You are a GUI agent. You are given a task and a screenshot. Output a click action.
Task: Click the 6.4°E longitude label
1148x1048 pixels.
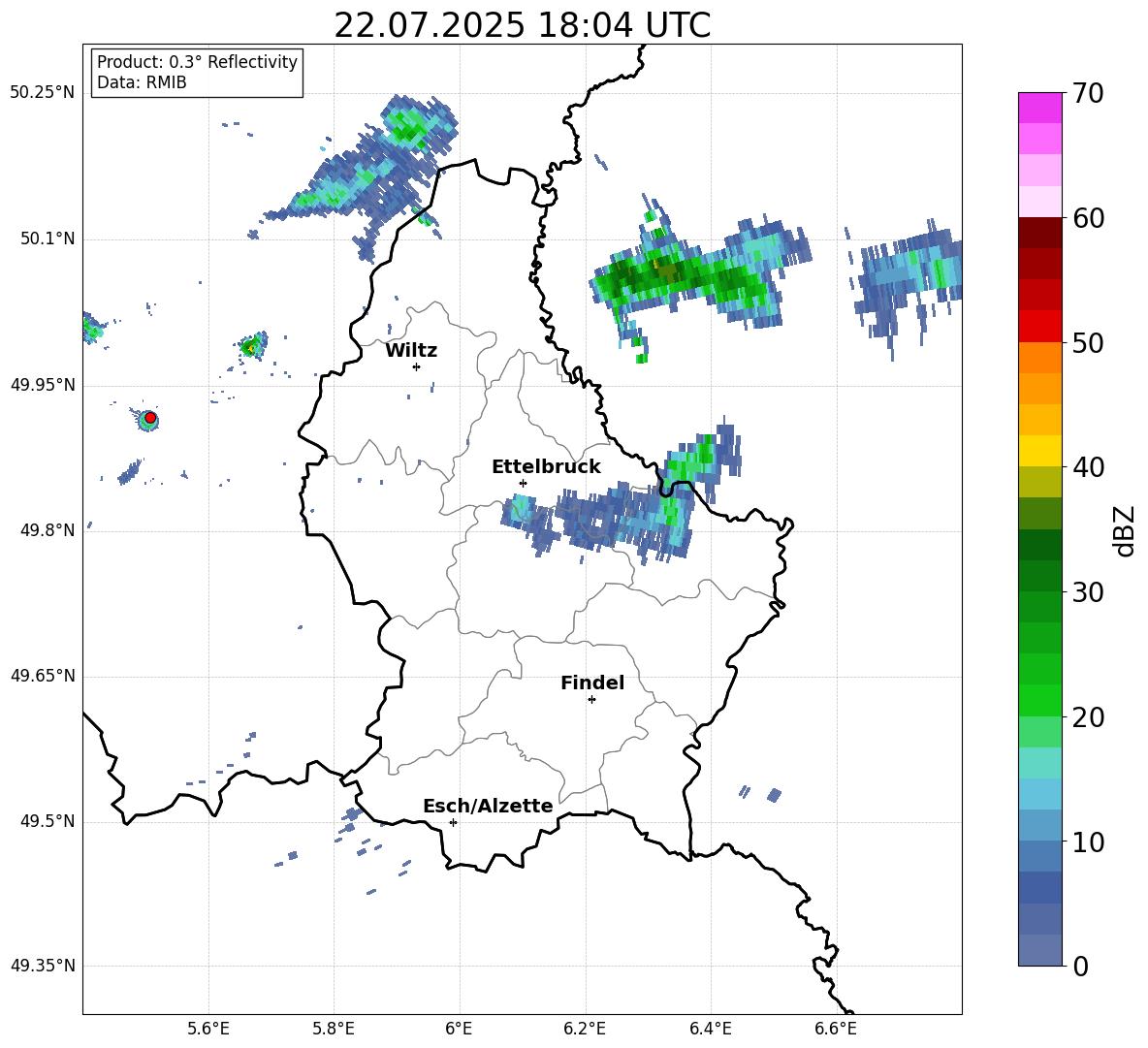tap(710, 1029)
